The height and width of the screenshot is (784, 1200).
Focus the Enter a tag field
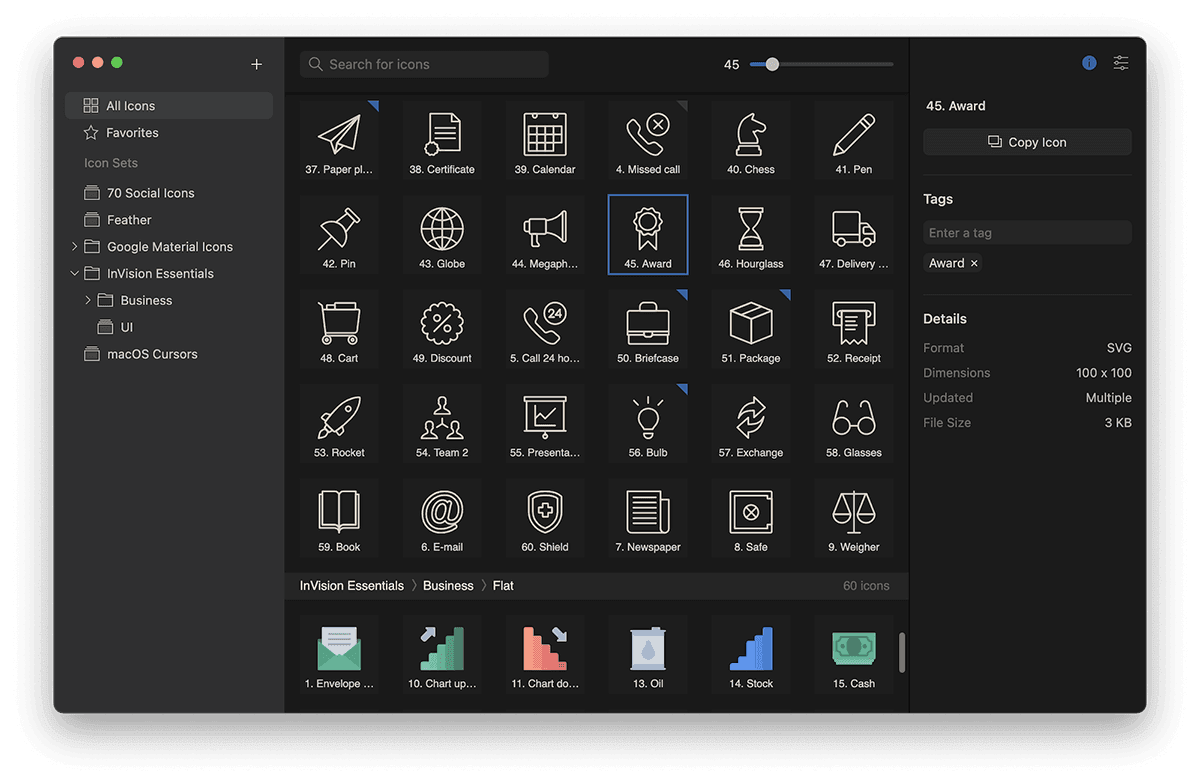tap(1027, 233)
